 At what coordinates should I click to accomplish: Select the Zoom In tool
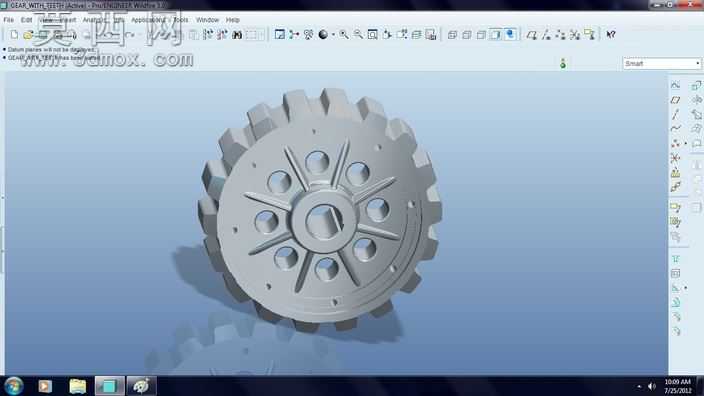click(x=344, y=35)
